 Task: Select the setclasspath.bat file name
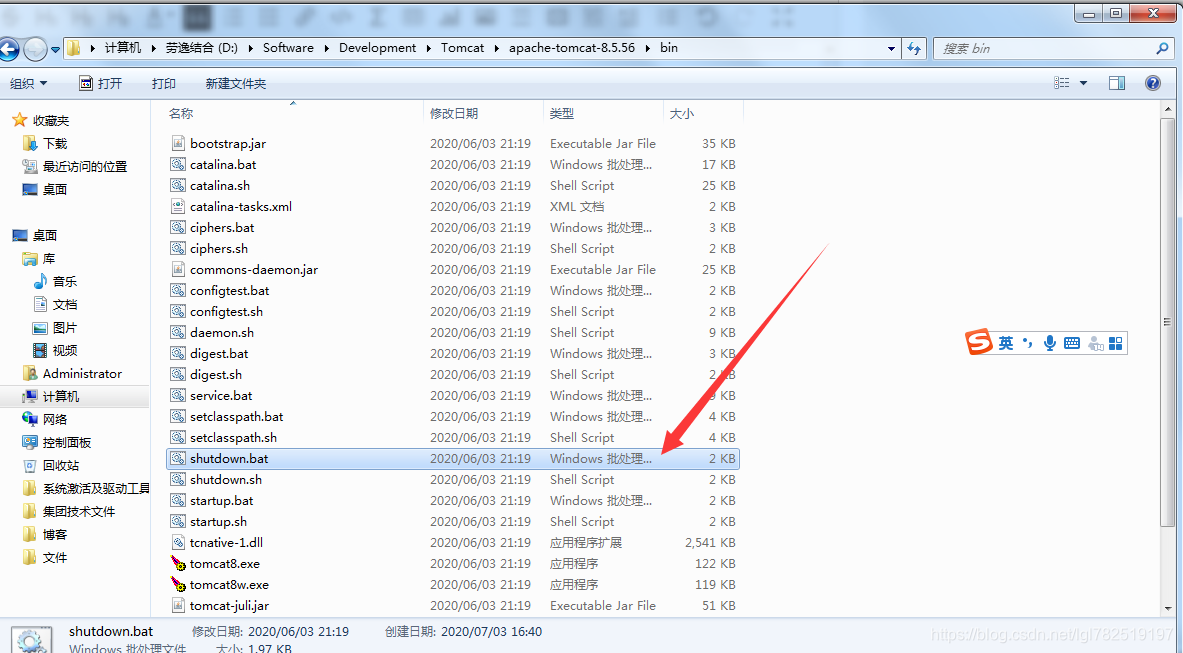237,416
